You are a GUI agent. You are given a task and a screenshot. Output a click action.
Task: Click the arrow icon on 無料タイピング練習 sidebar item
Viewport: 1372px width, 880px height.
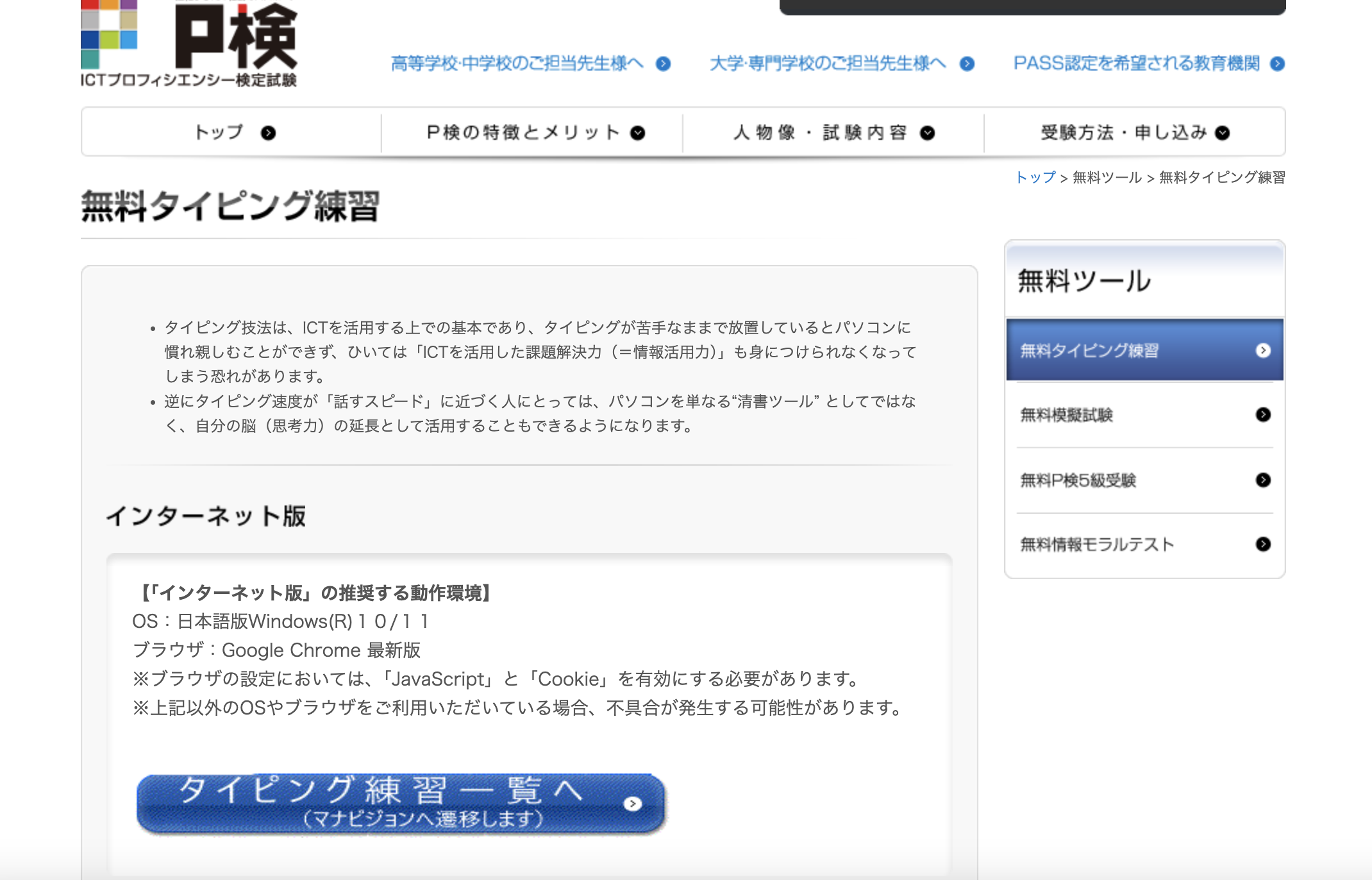click(1264, 351)
